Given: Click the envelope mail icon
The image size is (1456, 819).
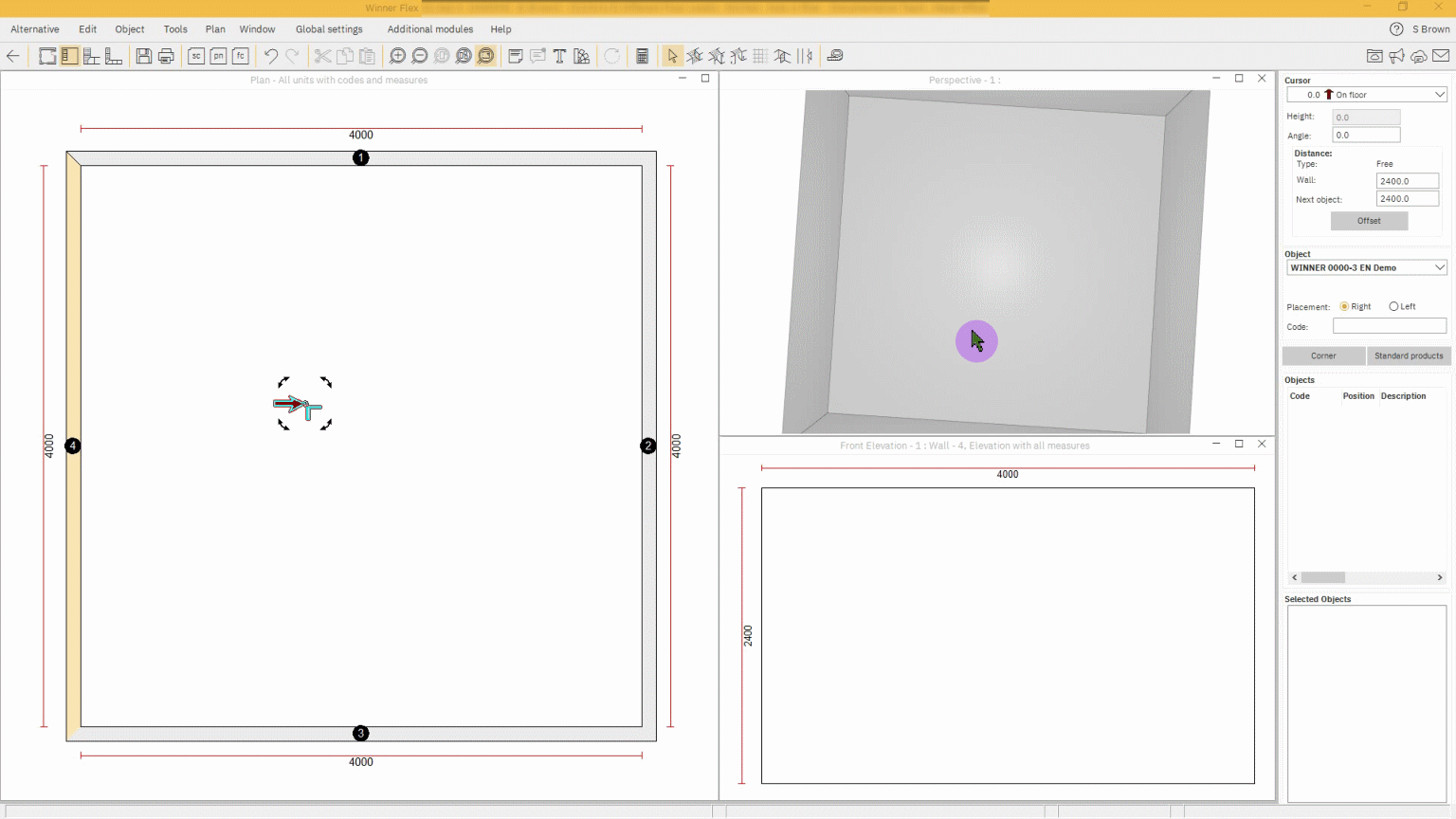Looking at the screenshot, I should tap(1441, 56).
